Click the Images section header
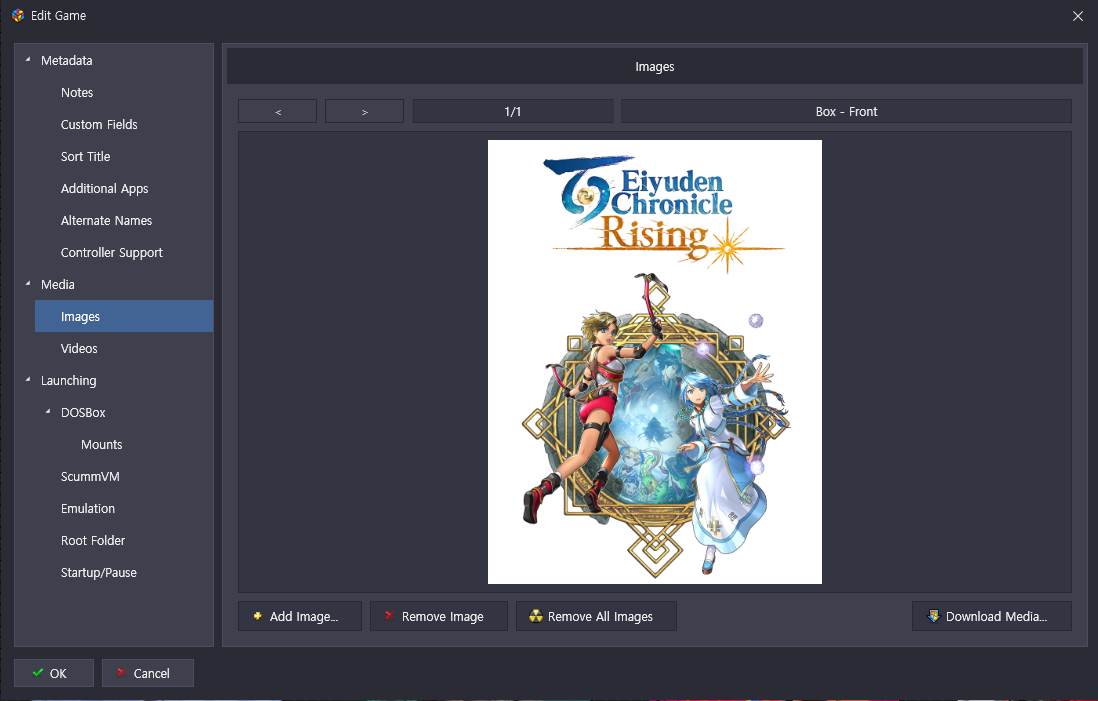This screenshot has width=1098, height=701. click(x=655, y=67)
